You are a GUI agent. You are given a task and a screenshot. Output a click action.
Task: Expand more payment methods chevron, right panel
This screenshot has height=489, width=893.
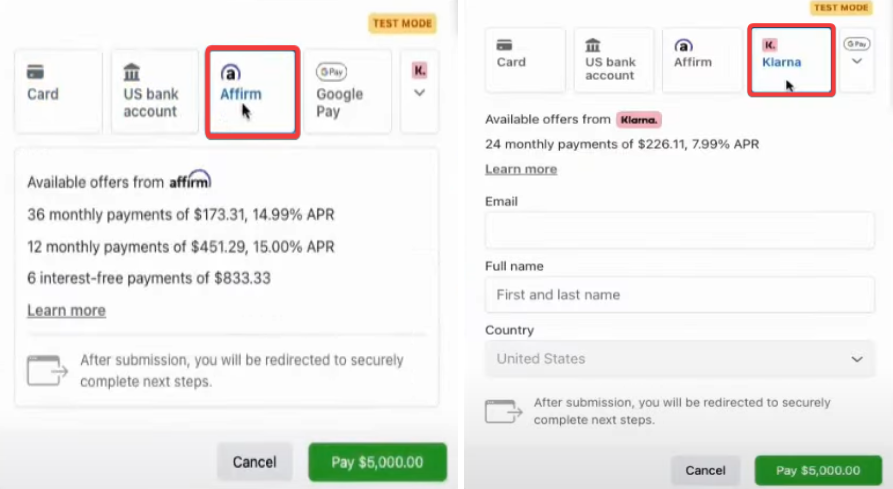857,61
